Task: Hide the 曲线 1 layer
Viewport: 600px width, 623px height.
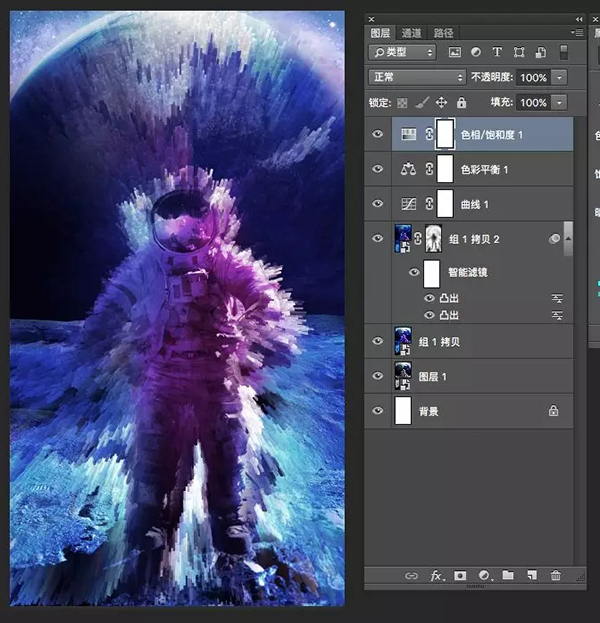Action: pyautogui.click(x=377, y=203)
